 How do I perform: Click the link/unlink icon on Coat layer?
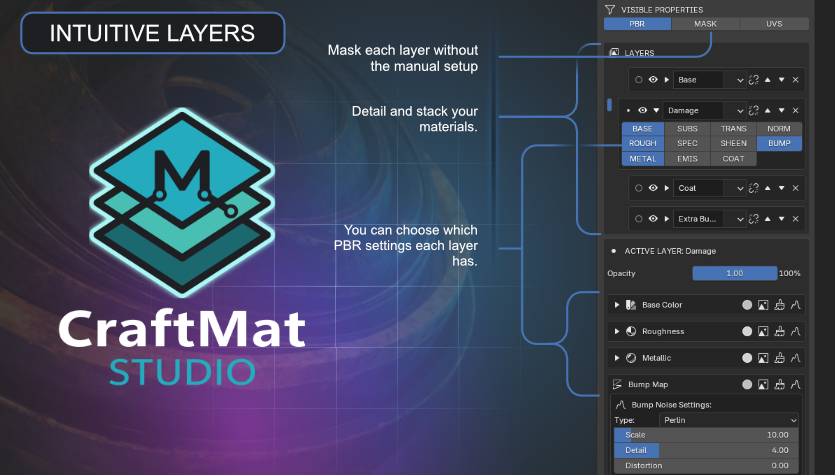754,188
